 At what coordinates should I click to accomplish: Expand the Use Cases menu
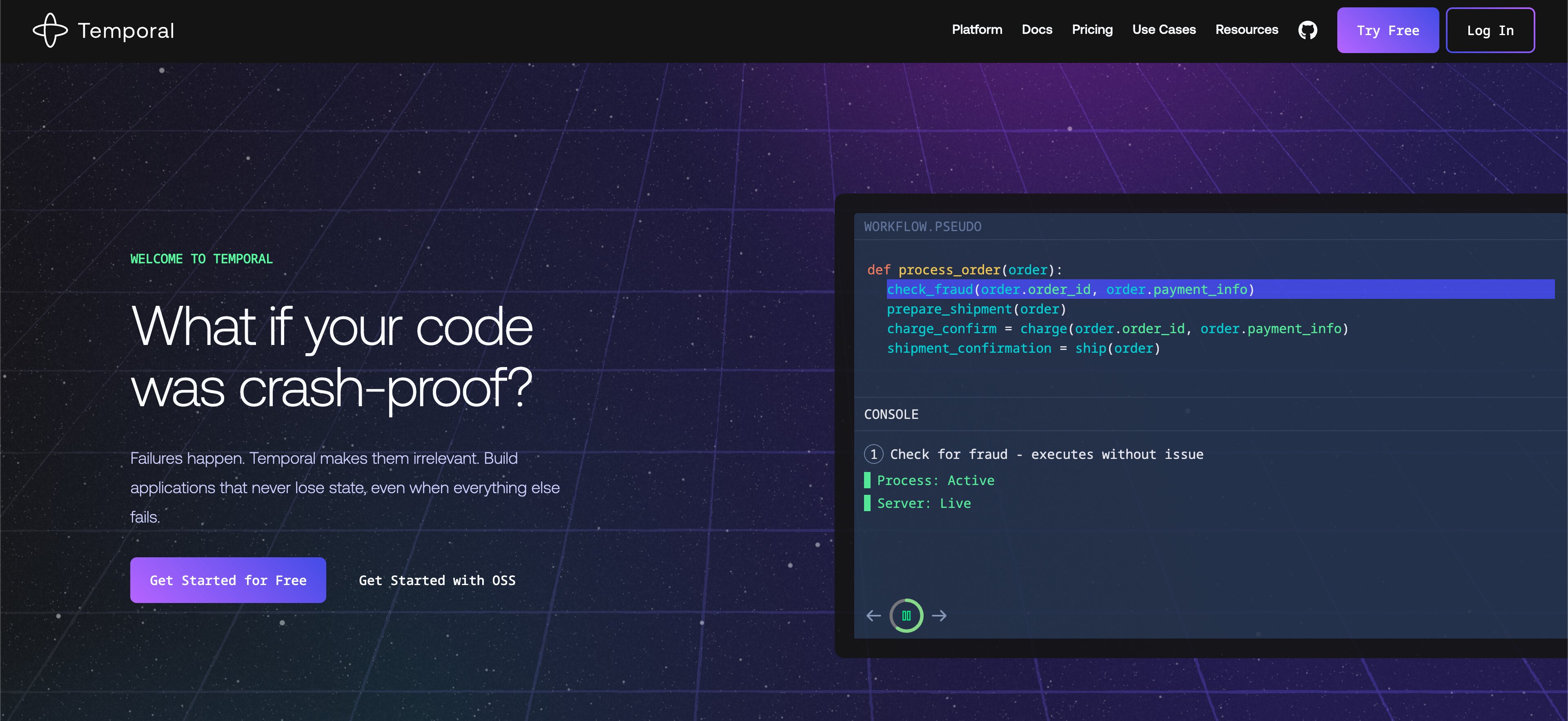1163,30
